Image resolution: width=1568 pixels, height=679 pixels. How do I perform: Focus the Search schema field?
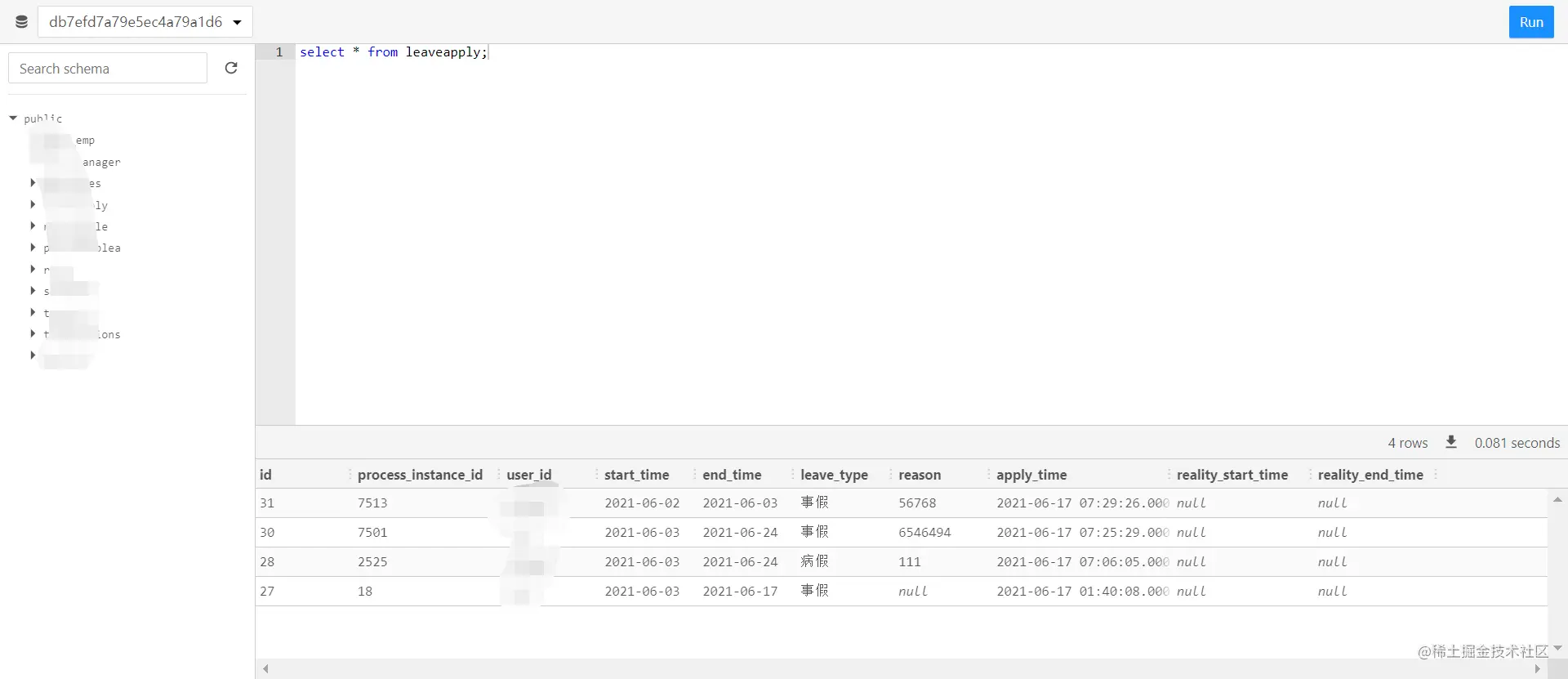(108, 68)
